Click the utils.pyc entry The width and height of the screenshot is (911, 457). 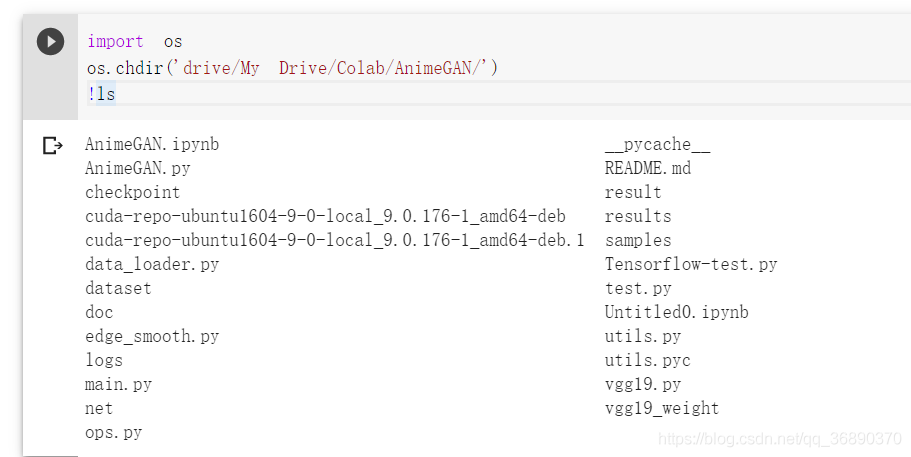(x=648, y=360)
